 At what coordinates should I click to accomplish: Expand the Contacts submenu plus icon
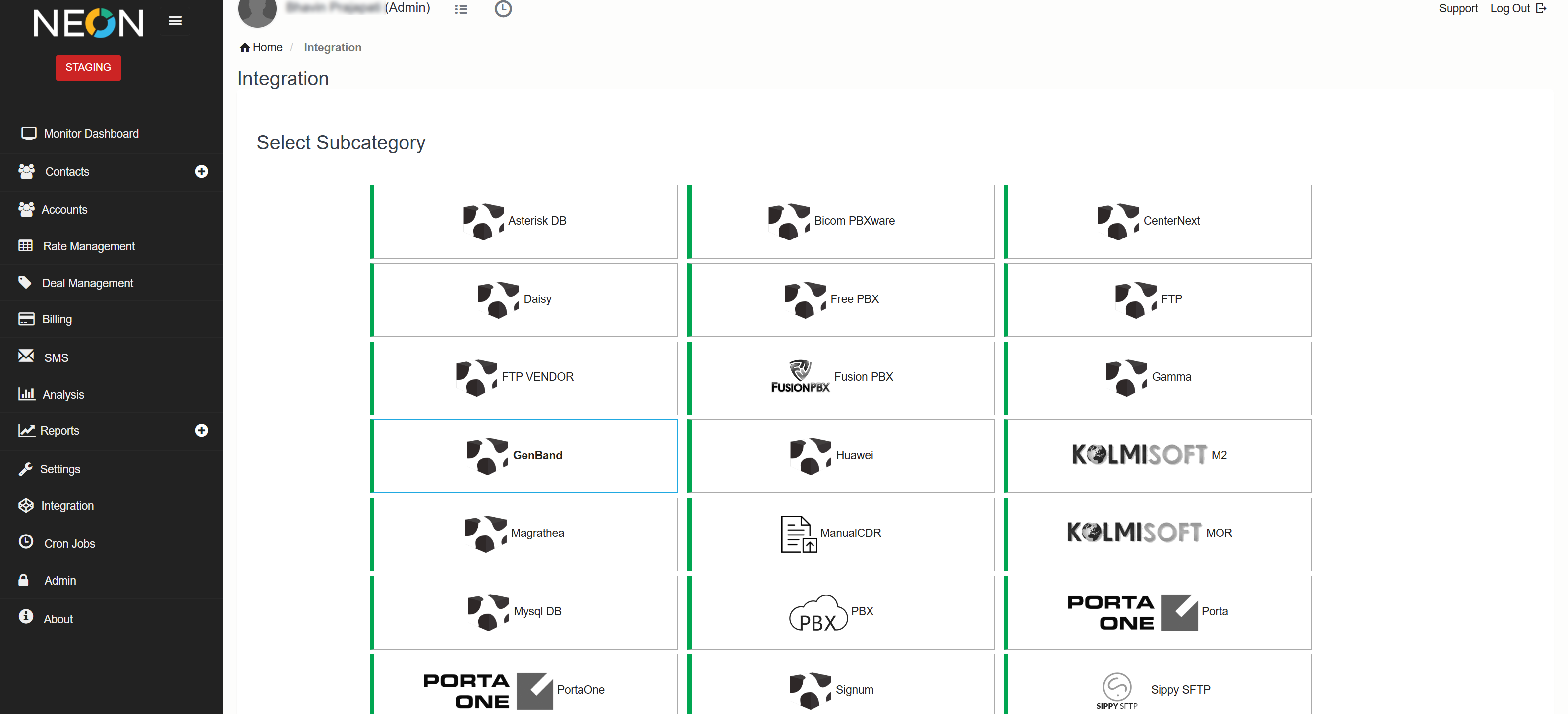(201, 171)
